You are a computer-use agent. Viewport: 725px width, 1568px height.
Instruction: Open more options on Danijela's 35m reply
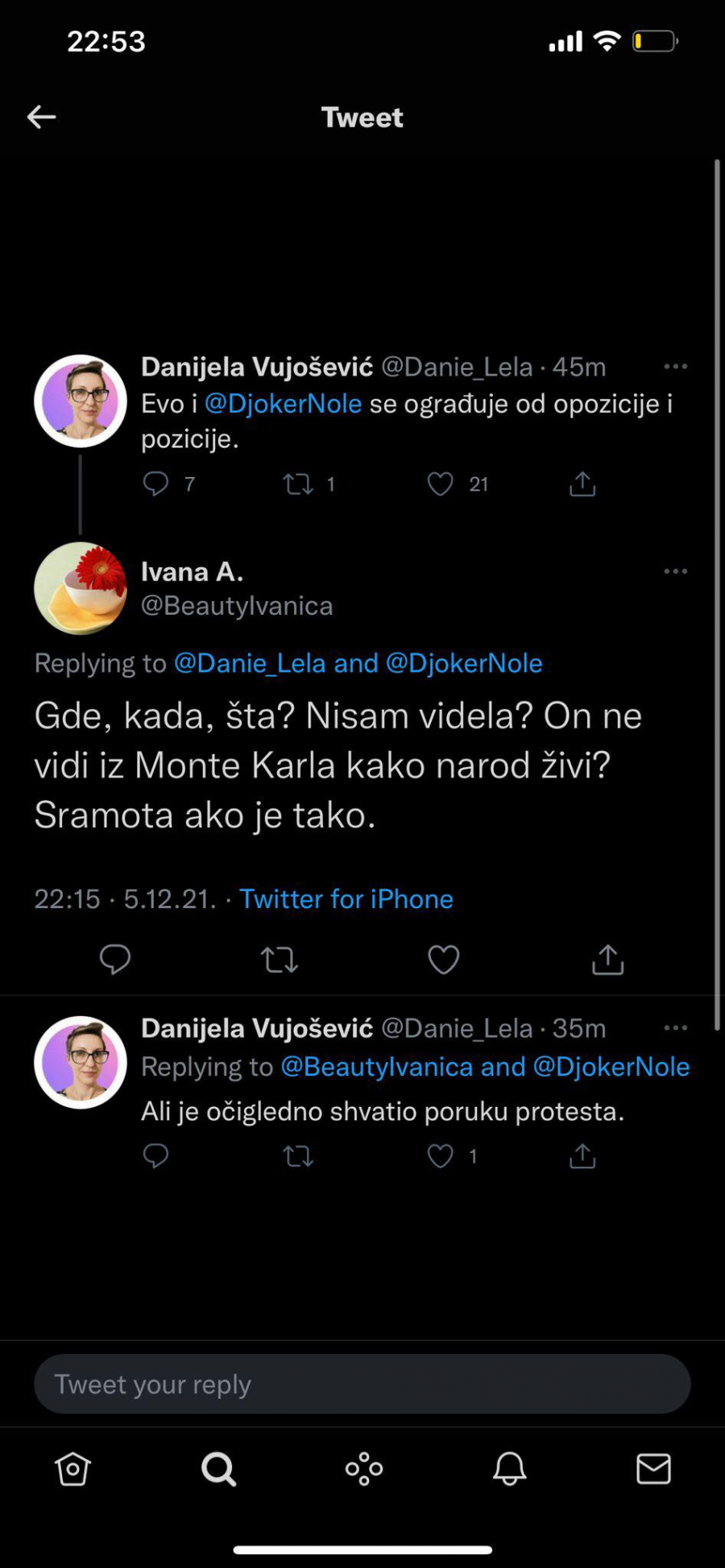[x=675, y=1028]
